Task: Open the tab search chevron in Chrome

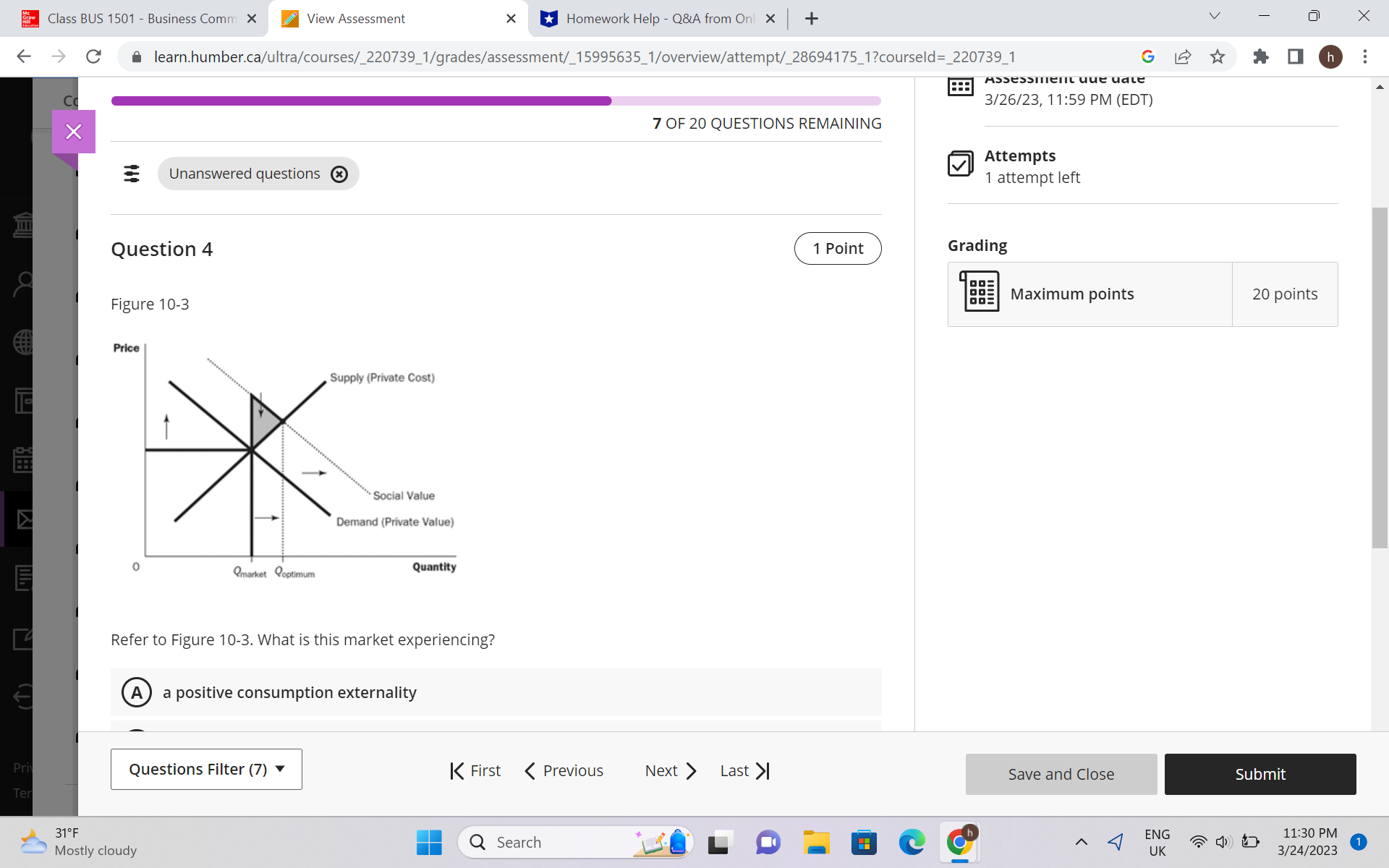Action: (1214, 16)
